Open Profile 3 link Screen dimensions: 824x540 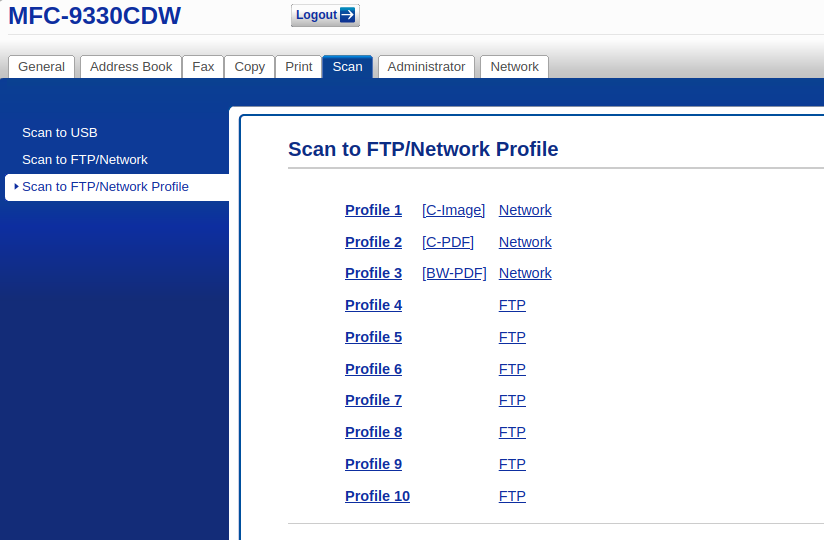(374, 273)
